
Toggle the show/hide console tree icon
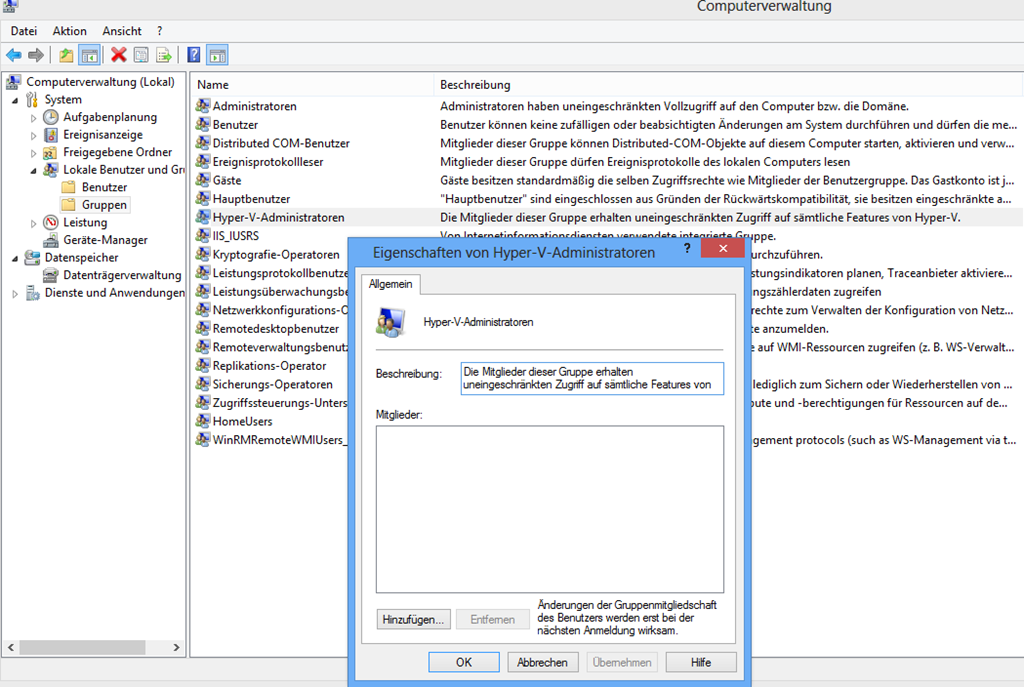(89, 56)
